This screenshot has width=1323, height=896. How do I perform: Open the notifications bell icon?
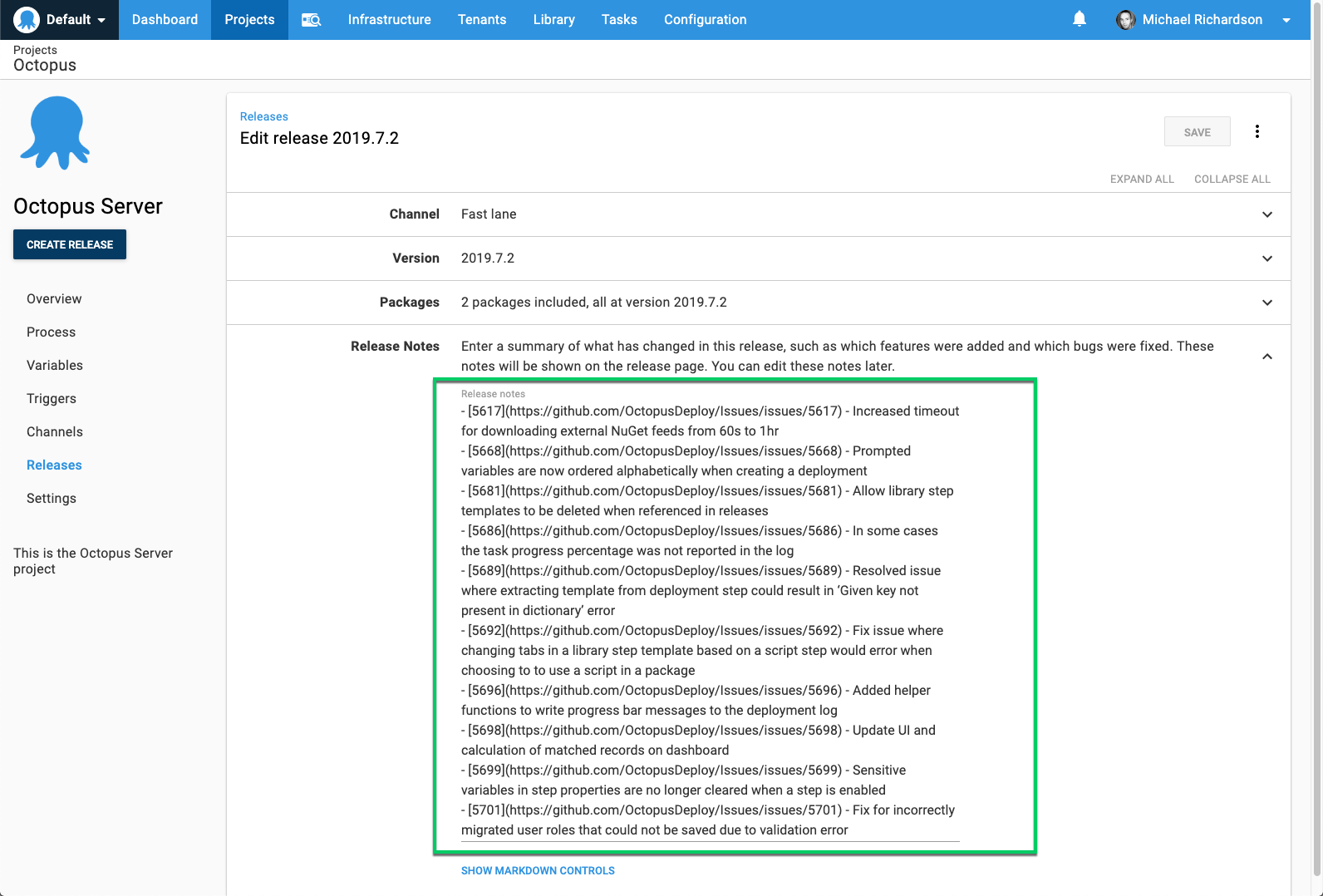coord(1080,19)
